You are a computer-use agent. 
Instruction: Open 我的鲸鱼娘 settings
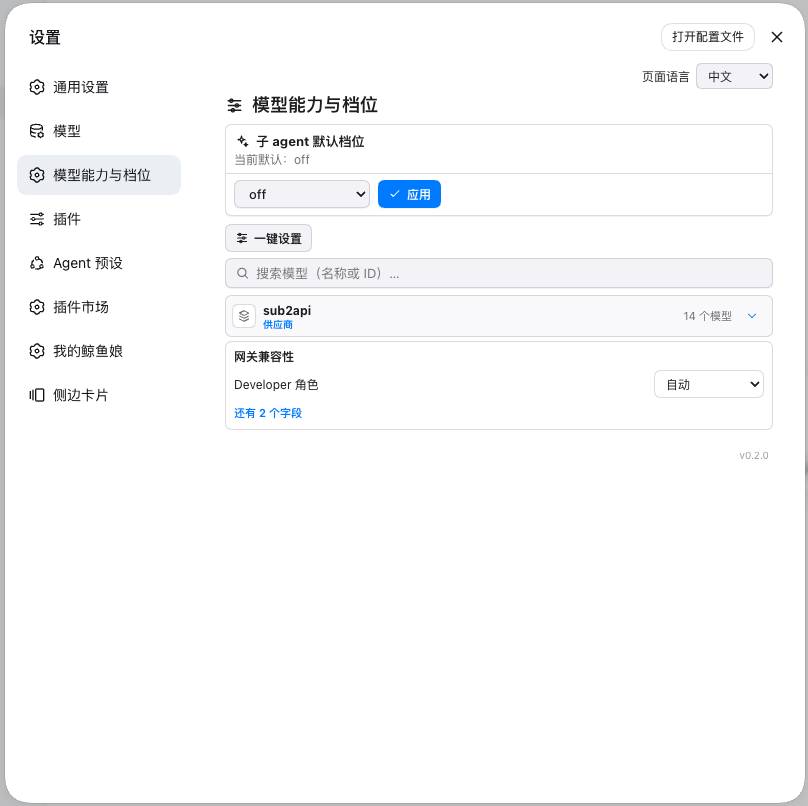click(x=99, y=351)
